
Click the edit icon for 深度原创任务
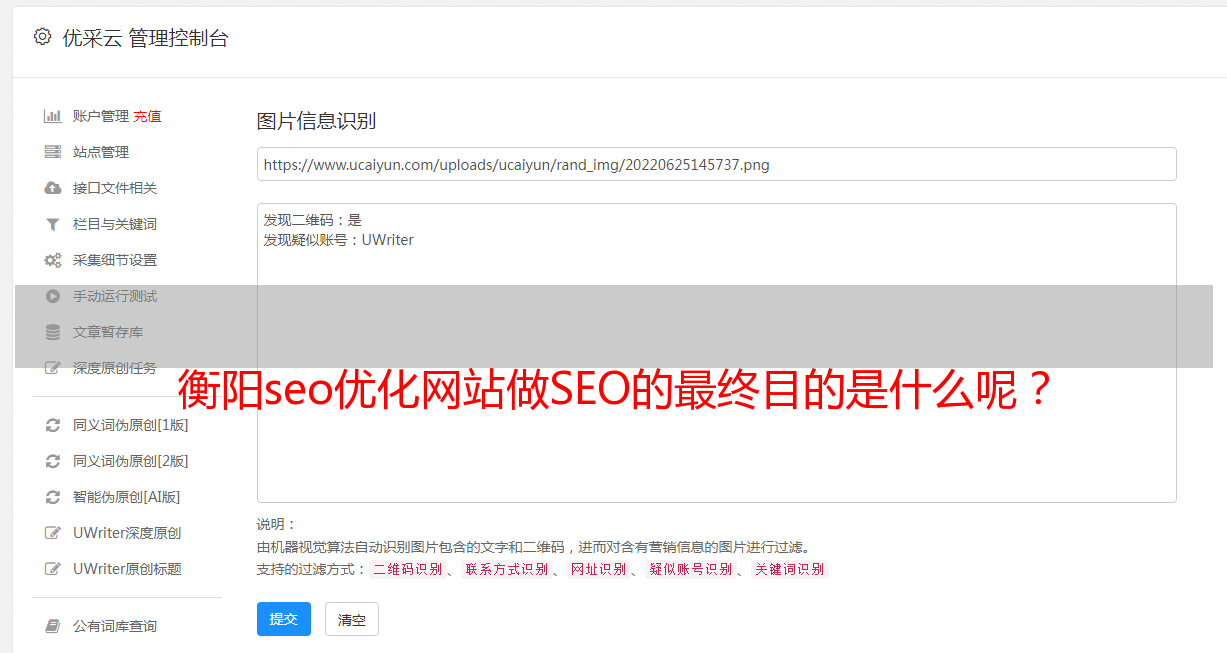click(x=53, y=368)
